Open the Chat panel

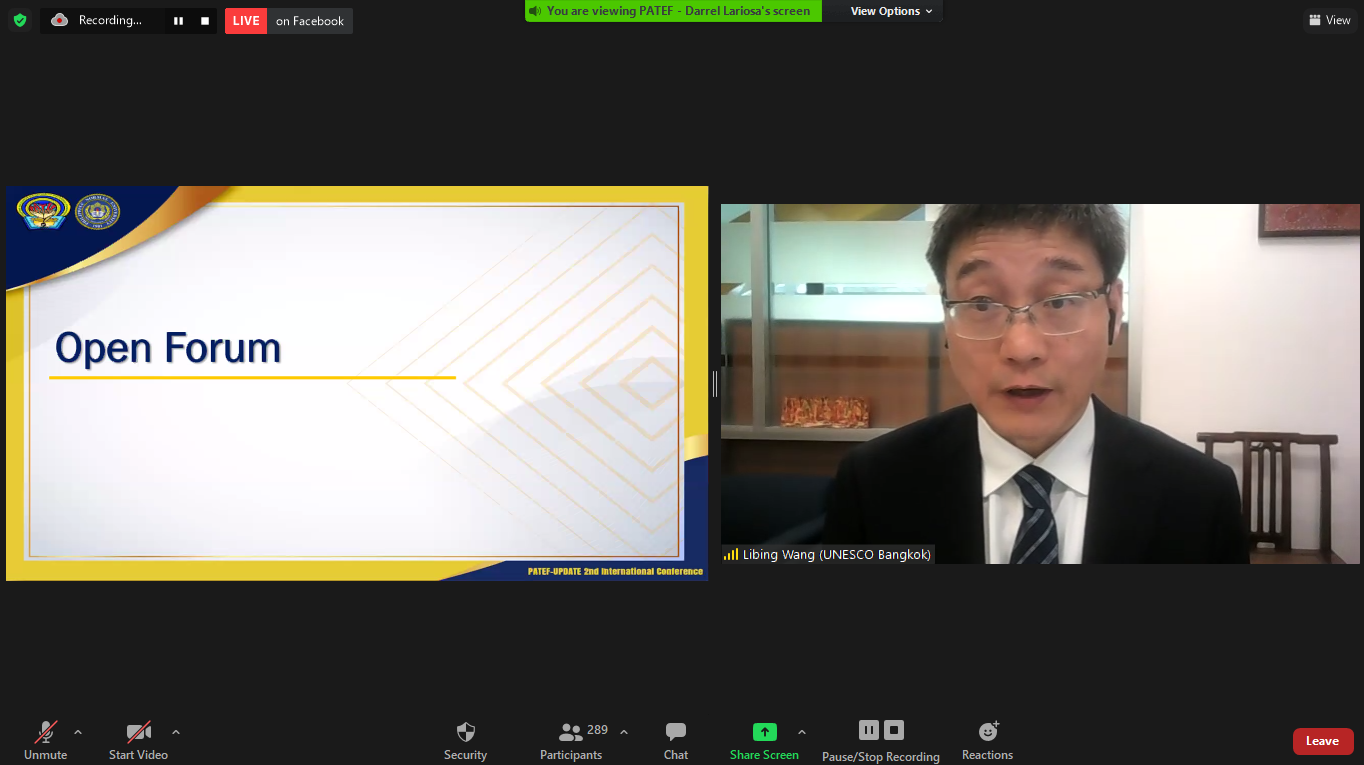click(676, 739)
